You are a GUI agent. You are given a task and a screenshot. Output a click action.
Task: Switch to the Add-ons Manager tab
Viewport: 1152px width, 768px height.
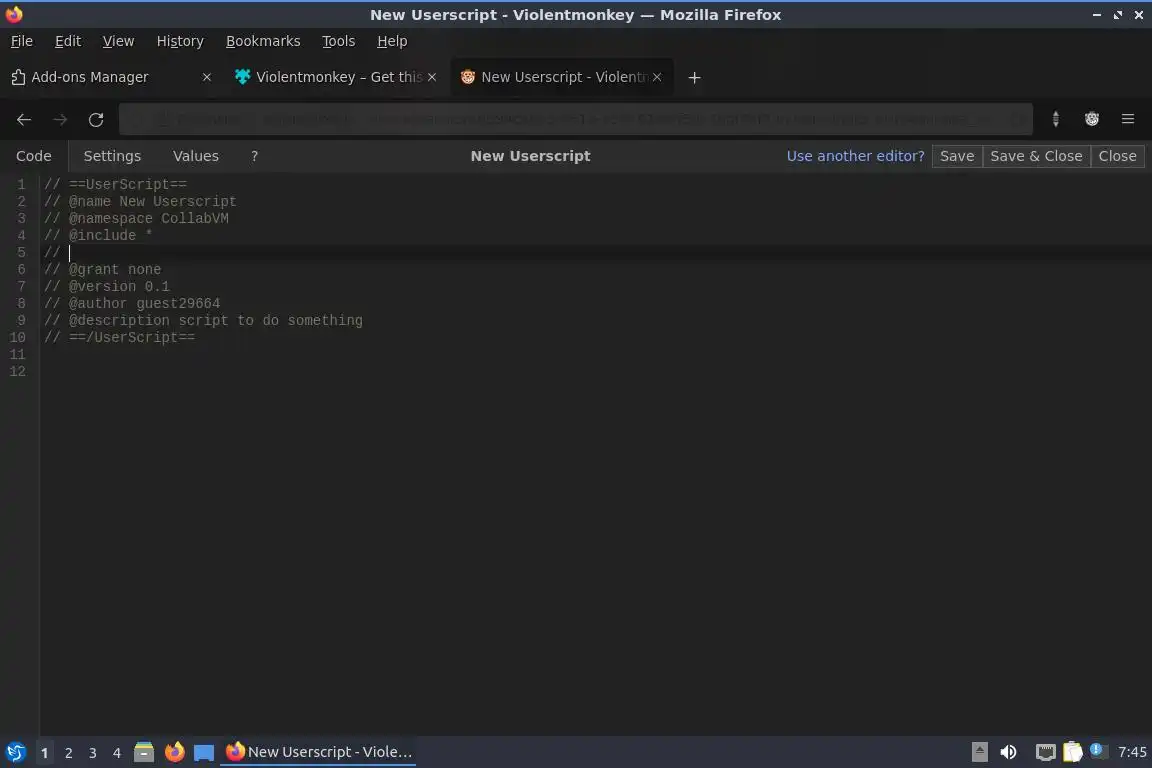point(112,77)
